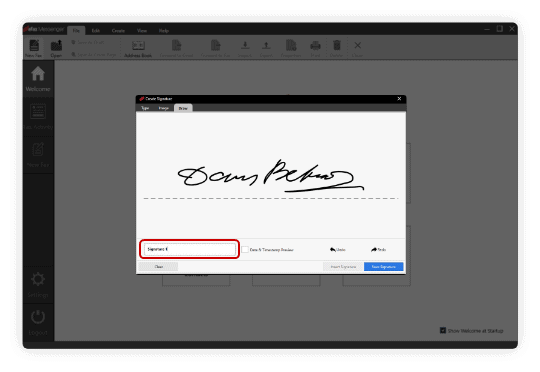Open the File menu
Screen dimensions: 540x372
tap(76, 31)
